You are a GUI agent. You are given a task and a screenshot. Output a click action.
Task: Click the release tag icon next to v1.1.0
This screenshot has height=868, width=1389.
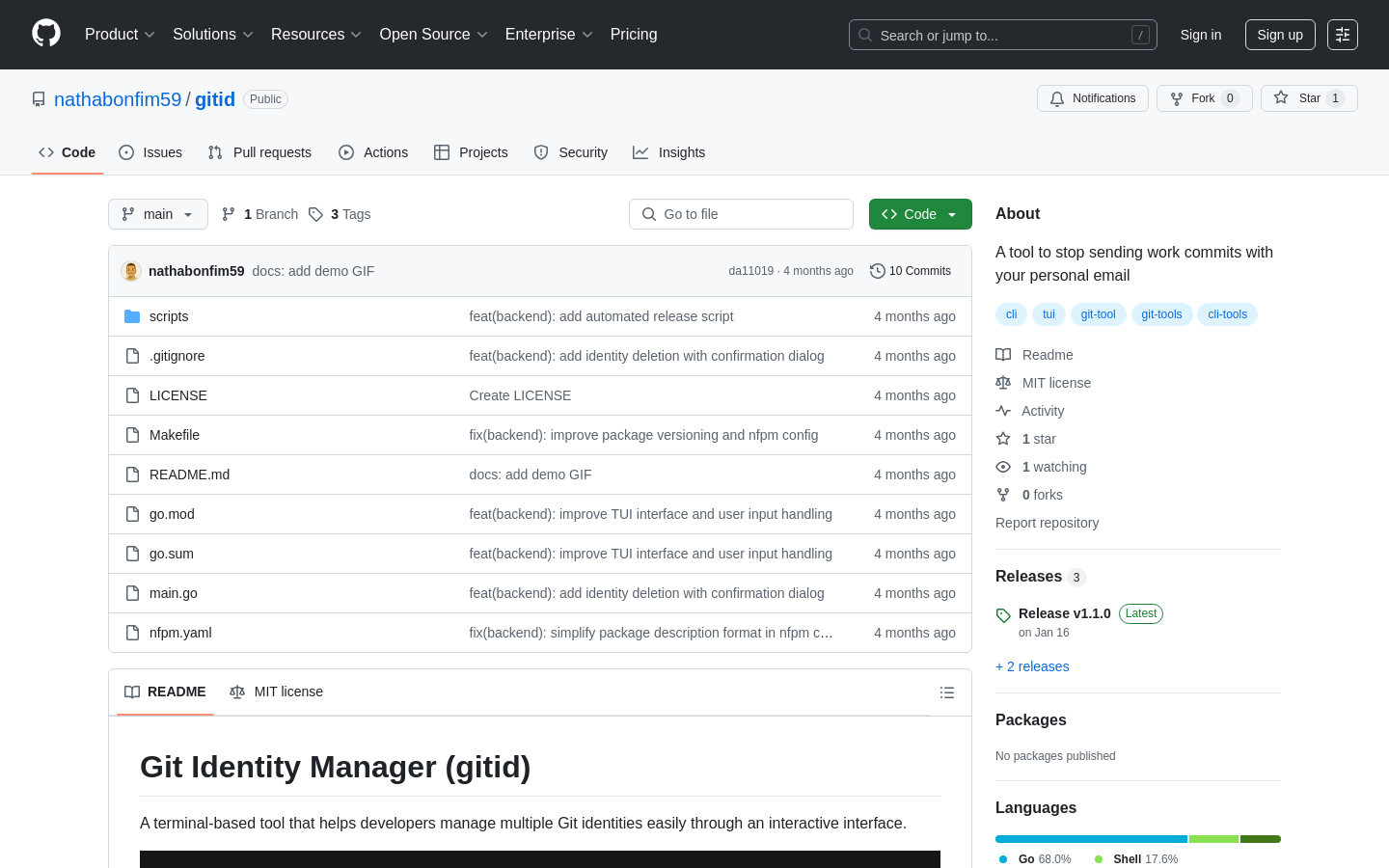1003,615
